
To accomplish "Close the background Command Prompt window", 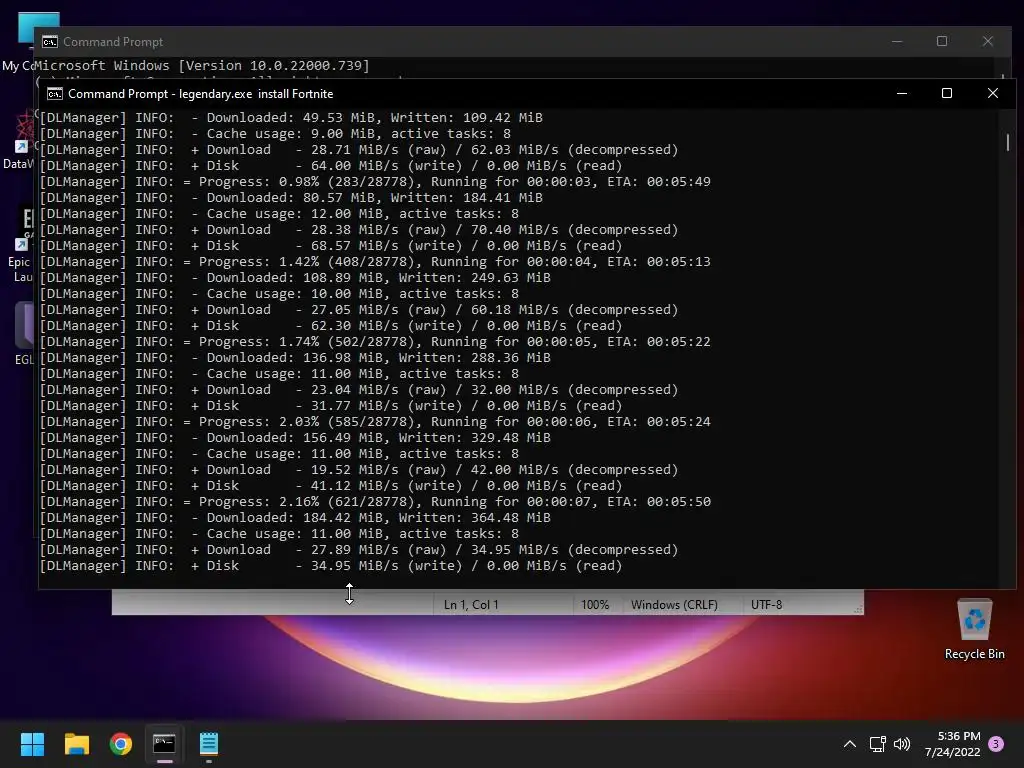I will (x=988, y=41).
